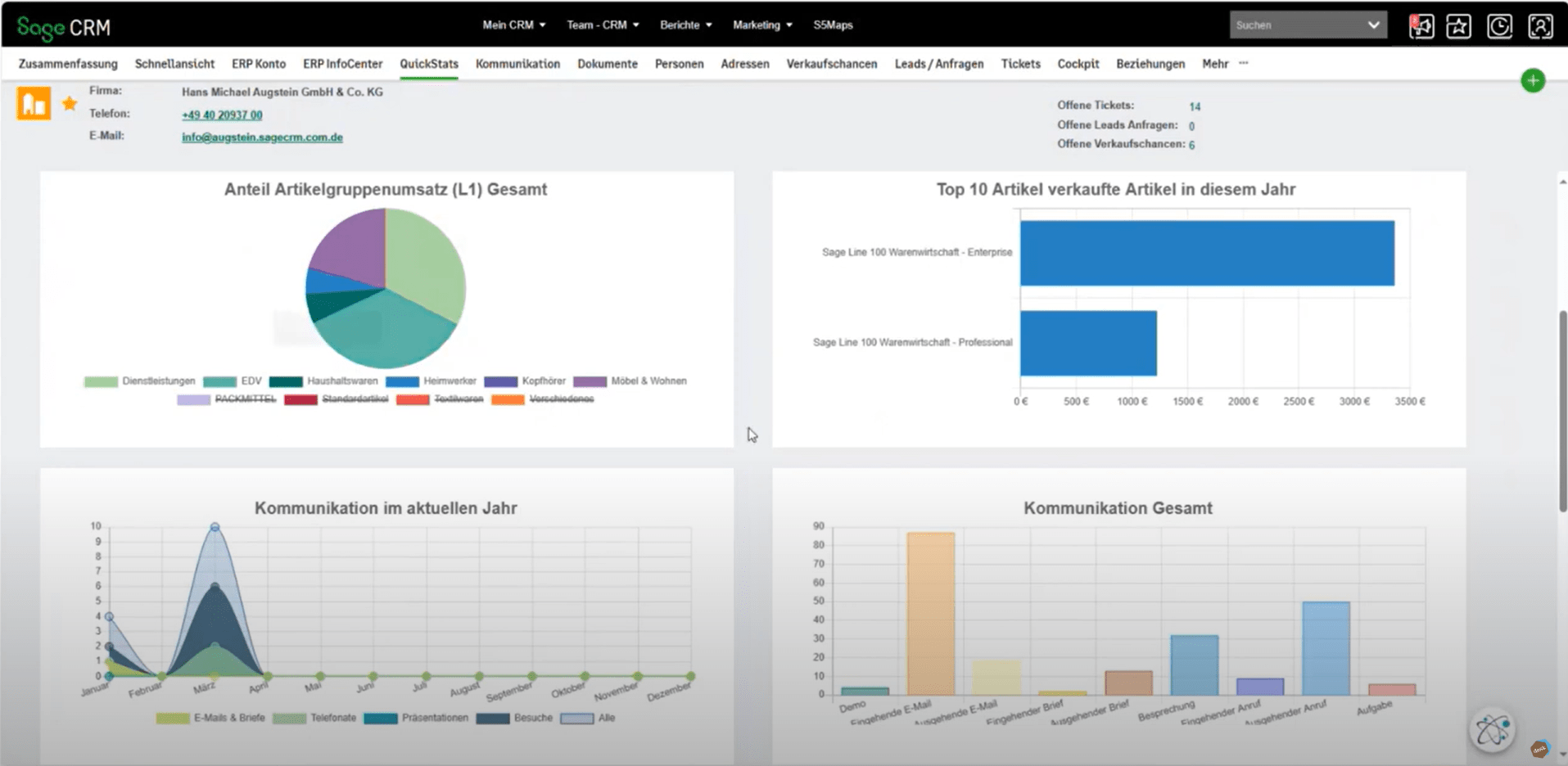Open the search type dropdown arrow

[1373, 25]
